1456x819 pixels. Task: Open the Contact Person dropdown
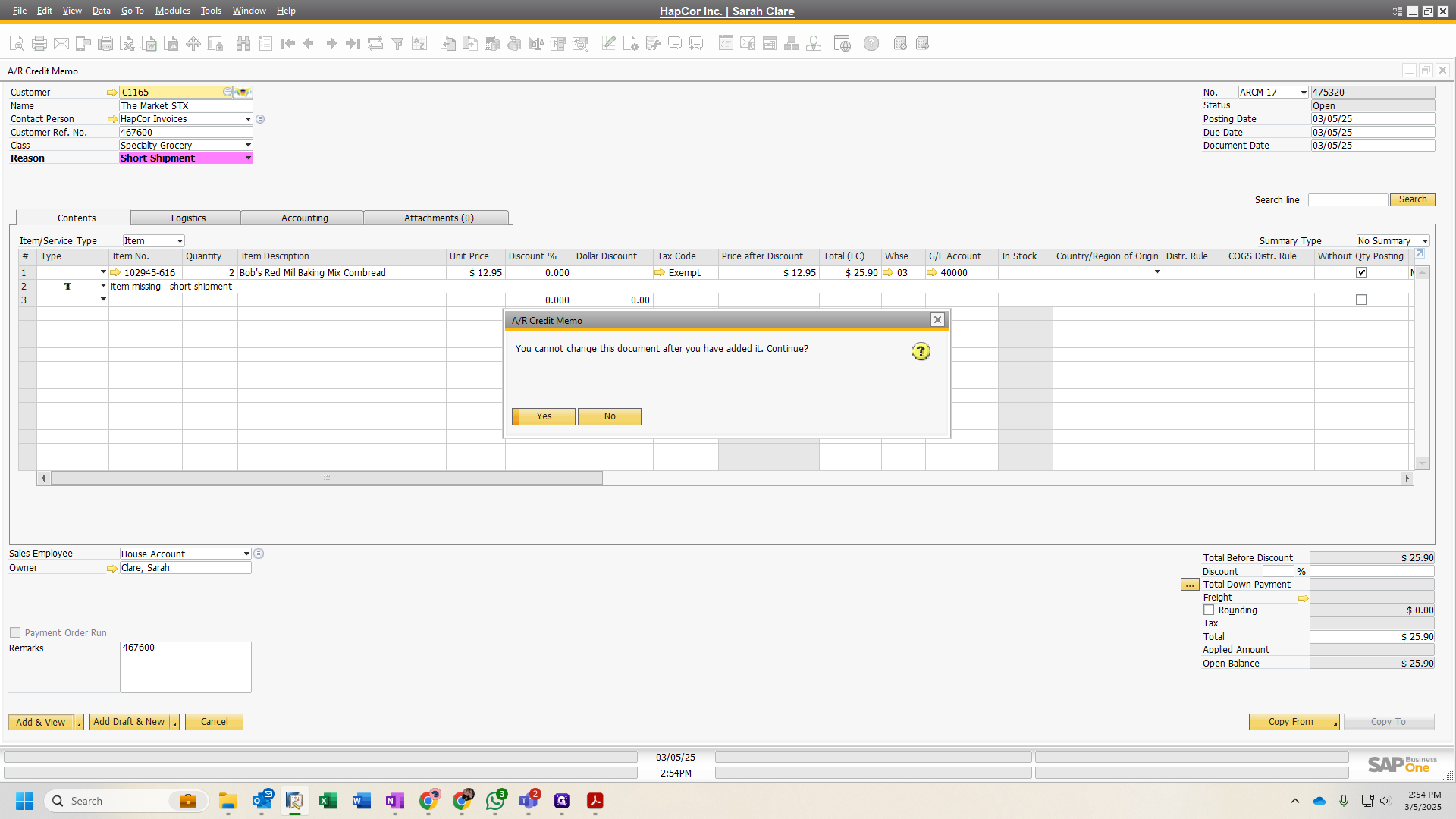pyautogui.click(x=248, y=119)
